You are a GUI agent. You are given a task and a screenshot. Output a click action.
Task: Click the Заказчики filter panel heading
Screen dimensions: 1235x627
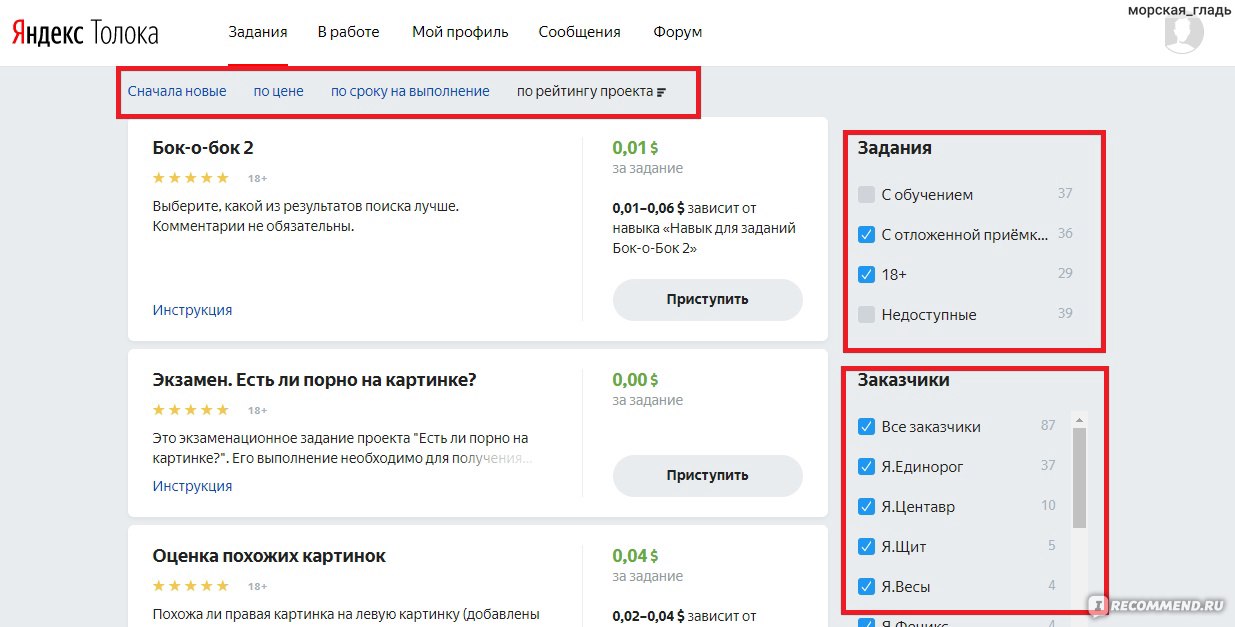(904, 380)
